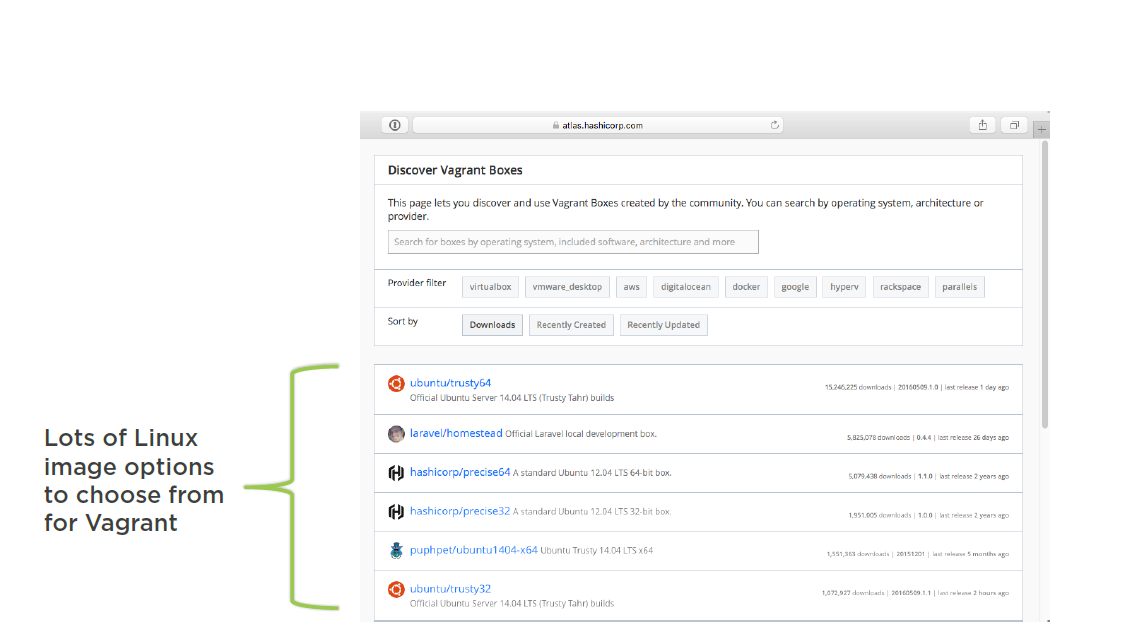This screenshot has height=638, width=1135.
Task: Reload the page with the refresh icon
Action: [775, 125]
